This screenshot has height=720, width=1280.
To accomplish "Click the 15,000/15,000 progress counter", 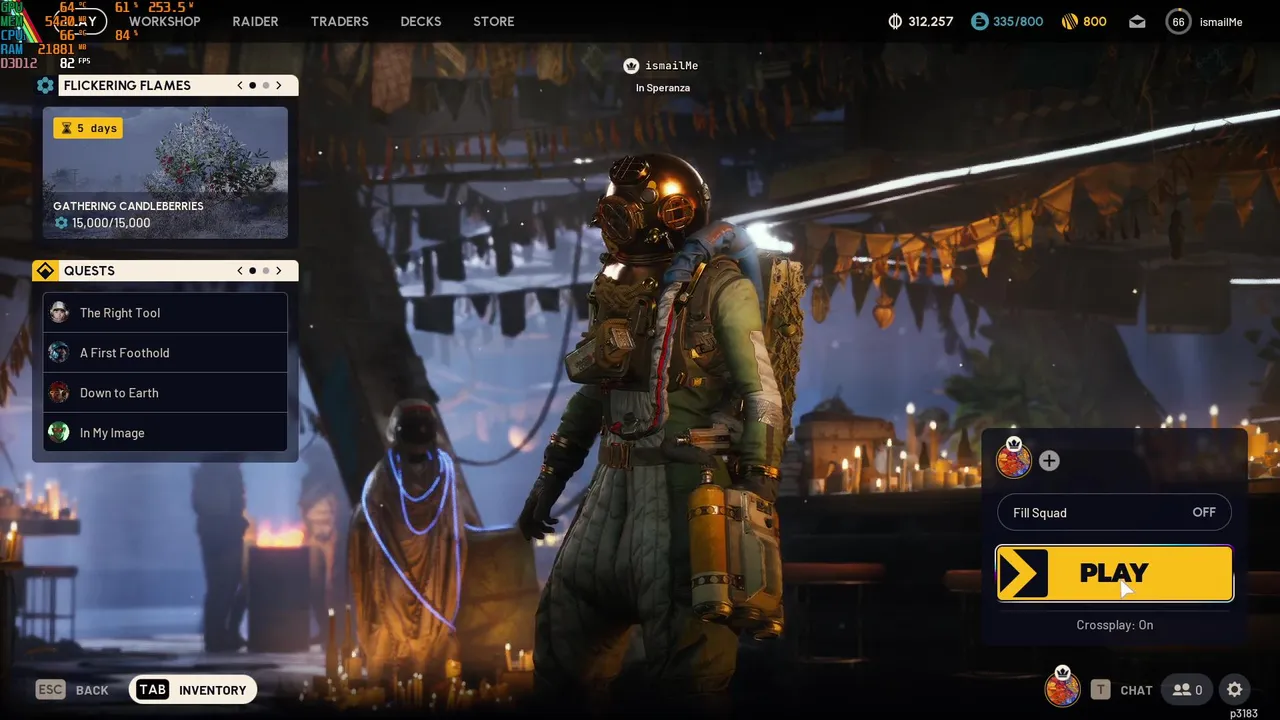I will tap(102, 223).
